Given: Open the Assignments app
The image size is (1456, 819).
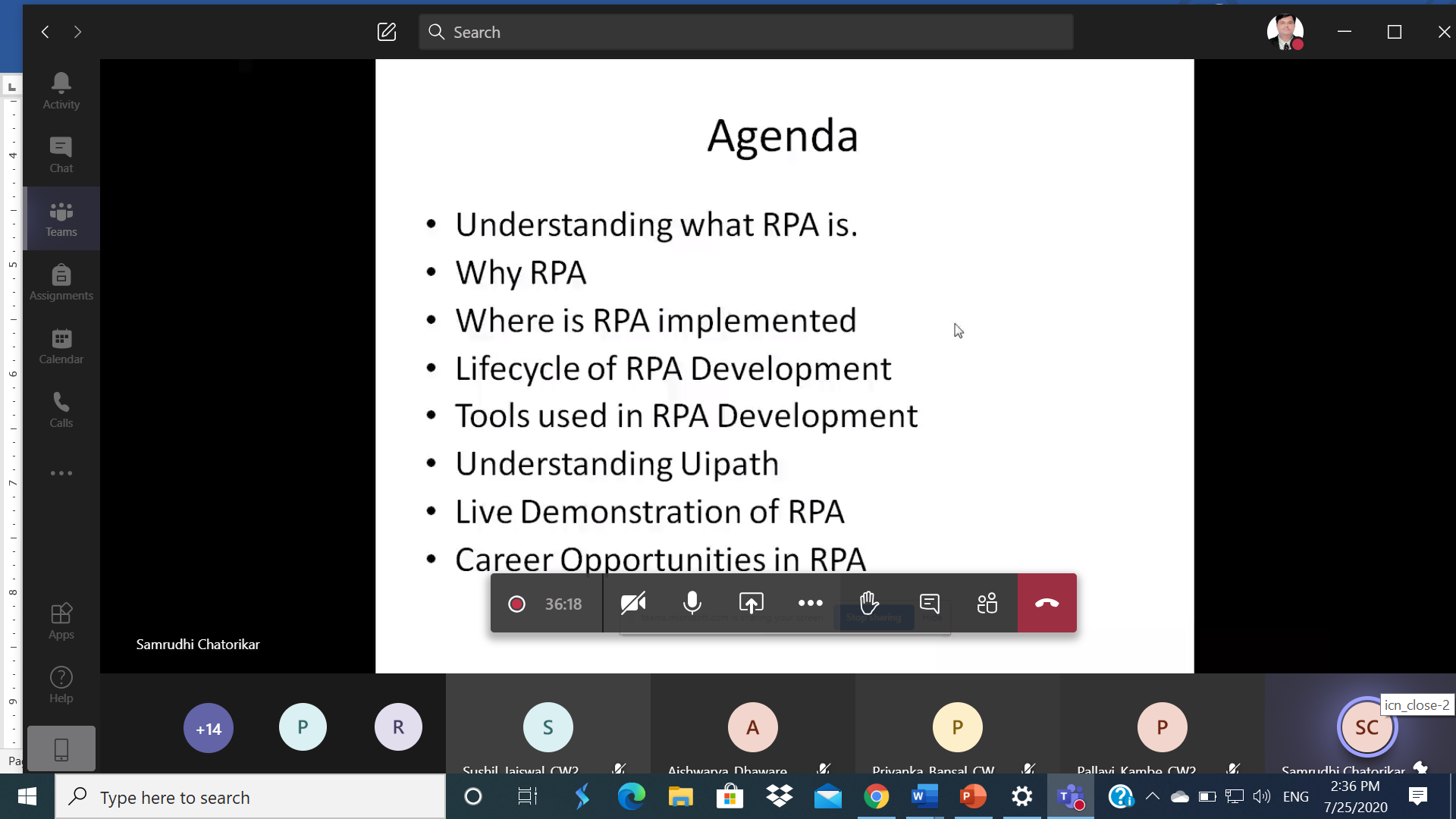Looking at the screenshot, I should point(61,282).
